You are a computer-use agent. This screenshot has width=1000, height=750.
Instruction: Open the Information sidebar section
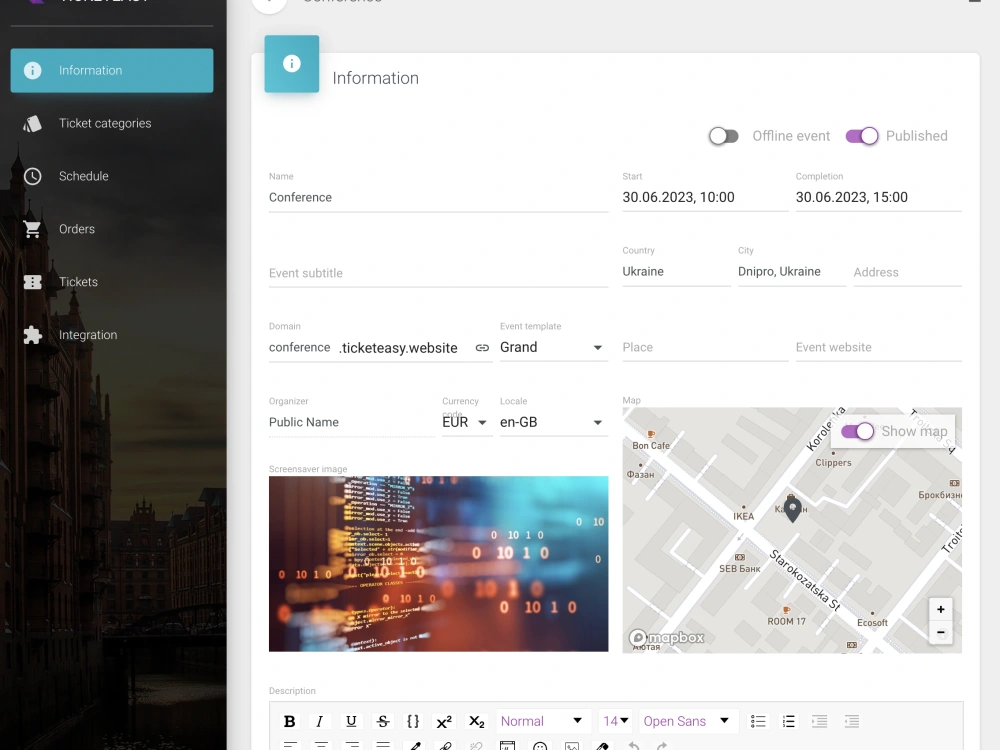112,70
